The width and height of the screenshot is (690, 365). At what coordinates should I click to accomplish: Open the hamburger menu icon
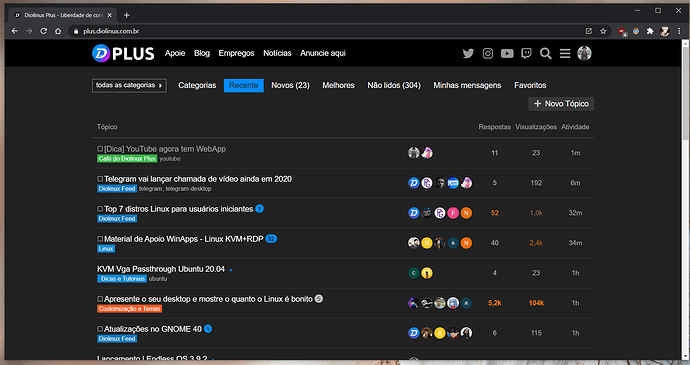pyautogui.click(x=565, y=53)
